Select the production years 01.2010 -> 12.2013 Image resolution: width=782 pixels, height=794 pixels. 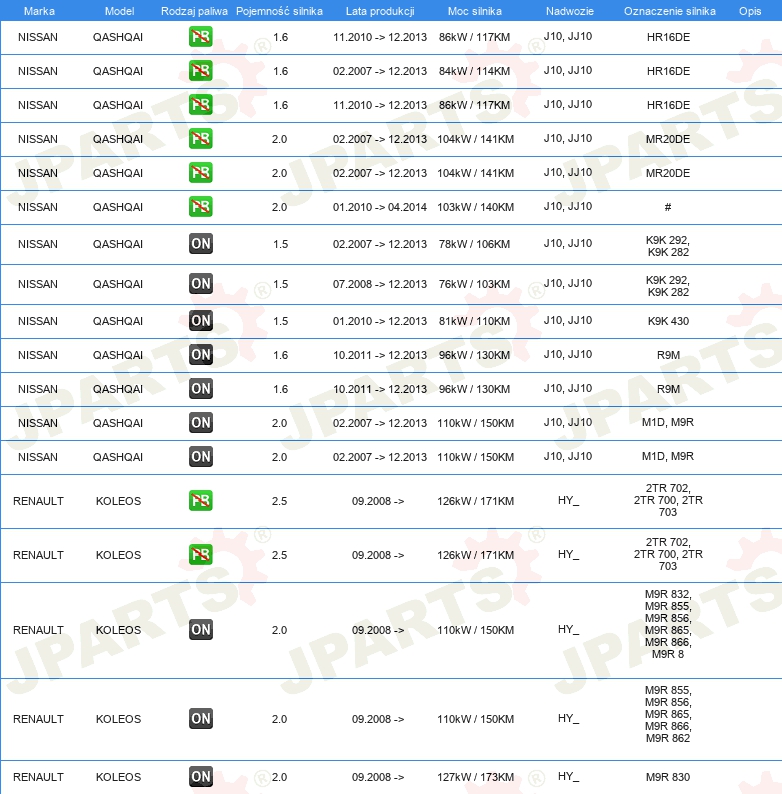click(x=380, y=321)
